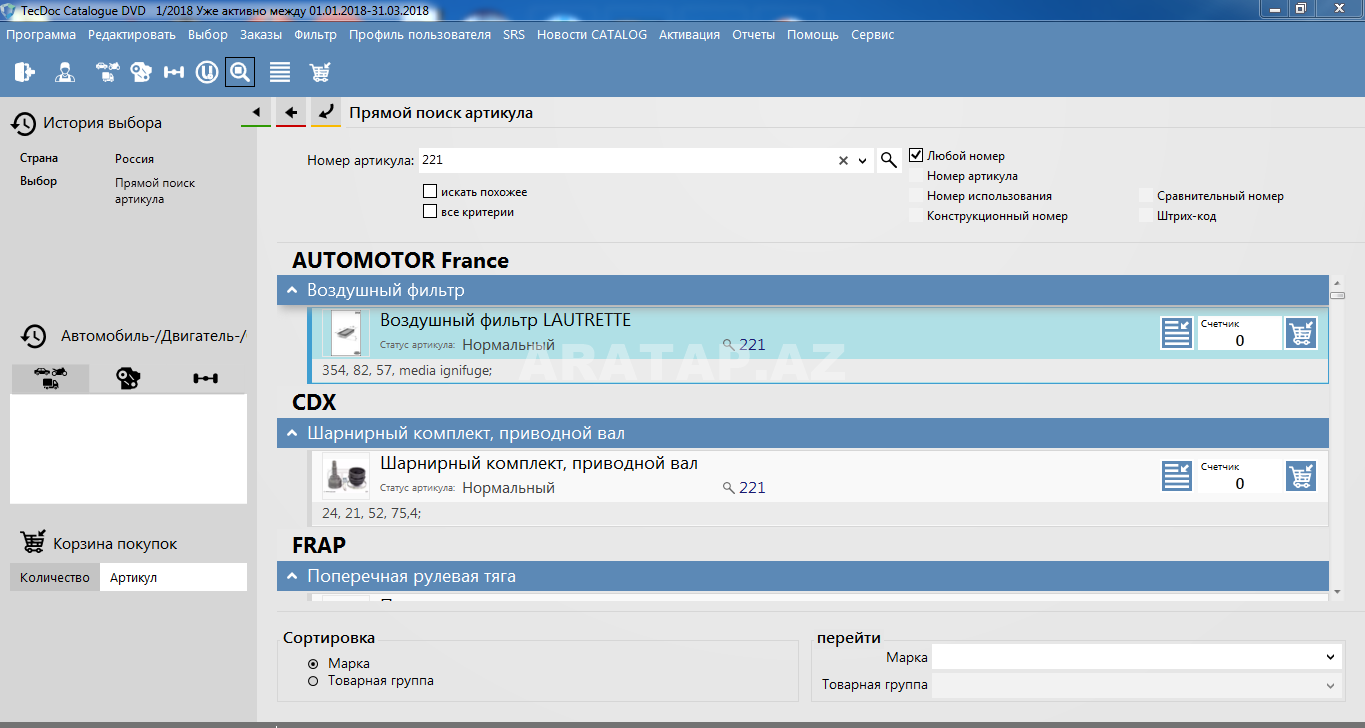Open the Сервис menu
Viewport: 1365px width, 728px height.
click(x=873, y=34)
